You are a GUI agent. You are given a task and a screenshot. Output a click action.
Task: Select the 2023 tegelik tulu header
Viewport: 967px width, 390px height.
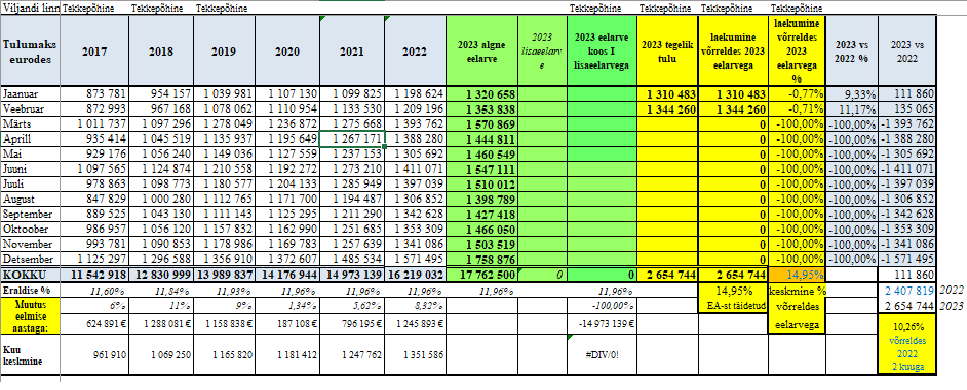pos(668,51)
